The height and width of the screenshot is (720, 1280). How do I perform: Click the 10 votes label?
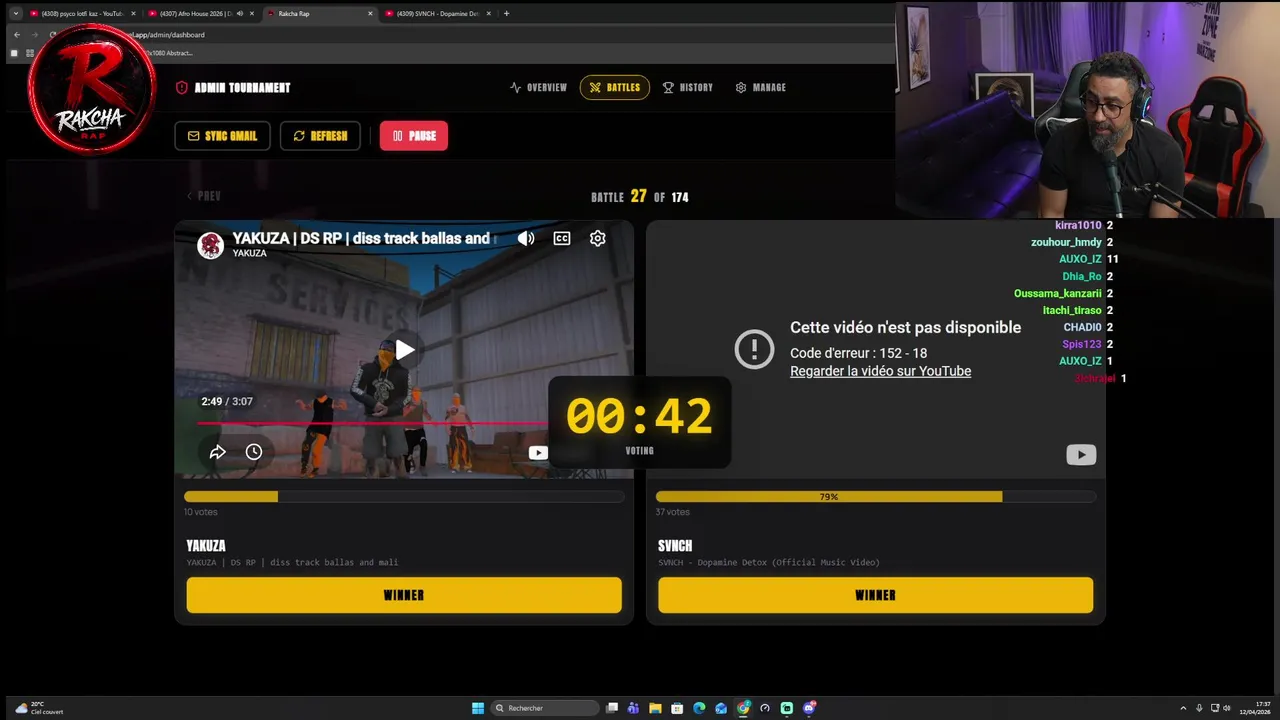click(x=200, y=512)
